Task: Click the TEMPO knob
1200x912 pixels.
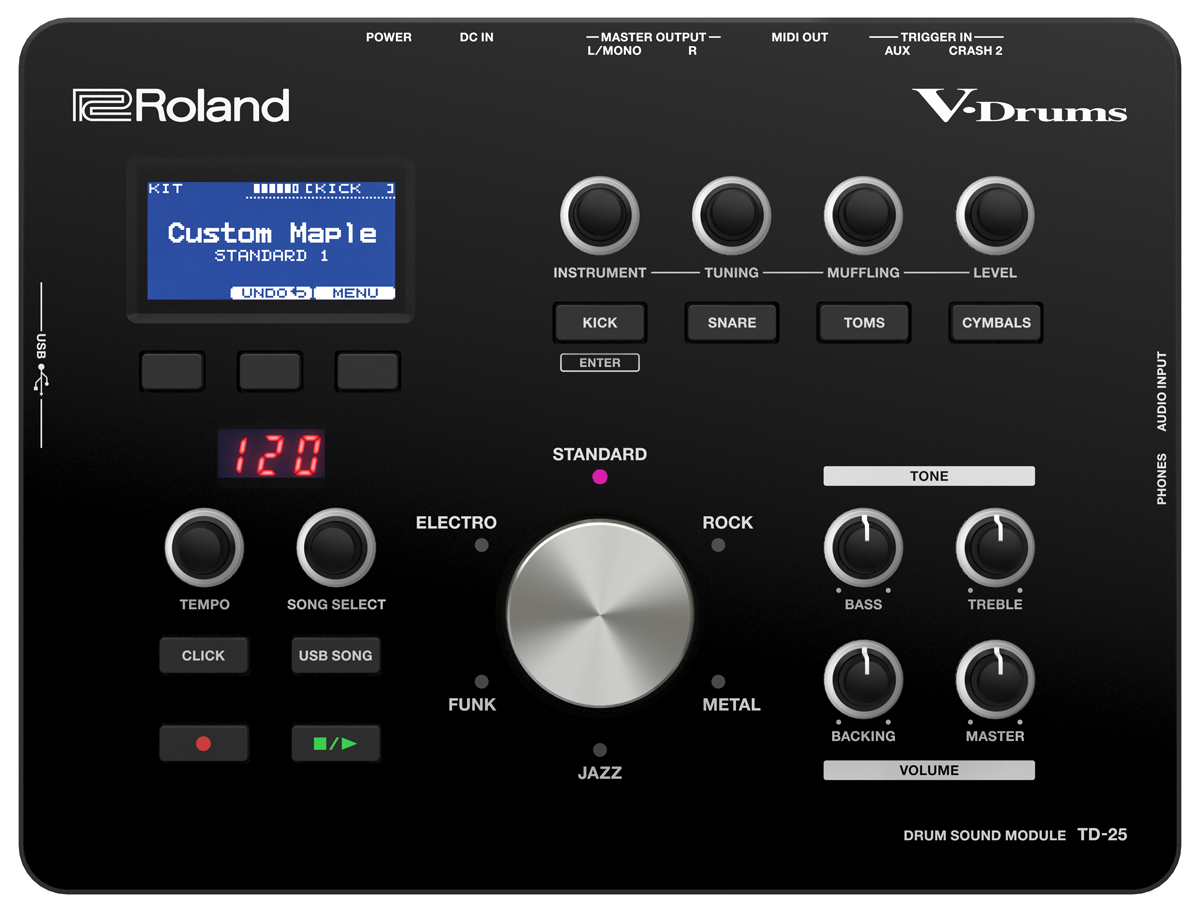Action: point(204,548)
